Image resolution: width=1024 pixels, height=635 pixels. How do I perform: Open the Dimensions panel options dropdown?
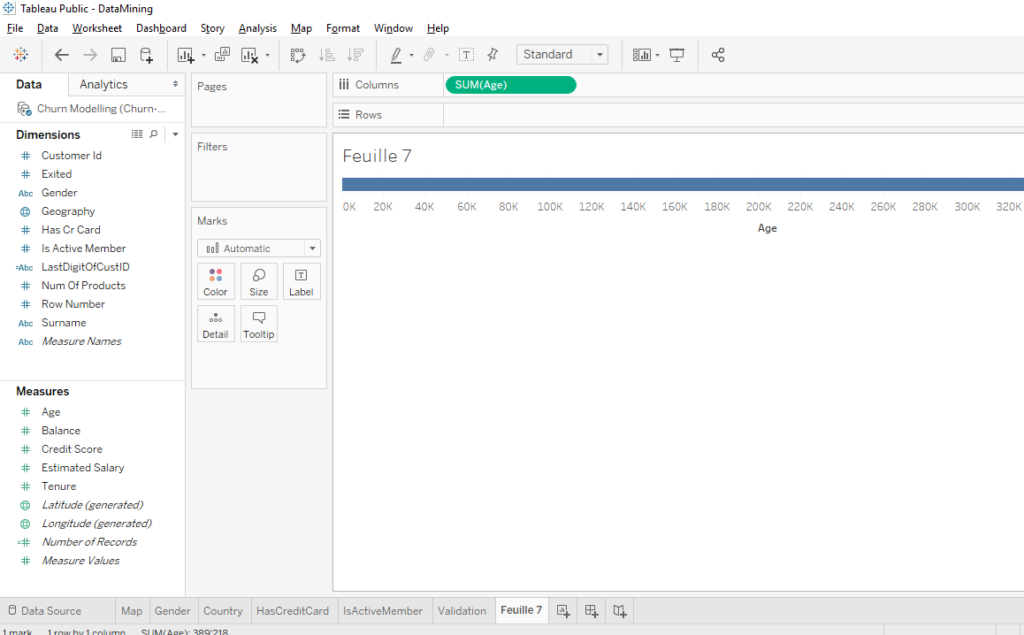[x=175, y=134]
